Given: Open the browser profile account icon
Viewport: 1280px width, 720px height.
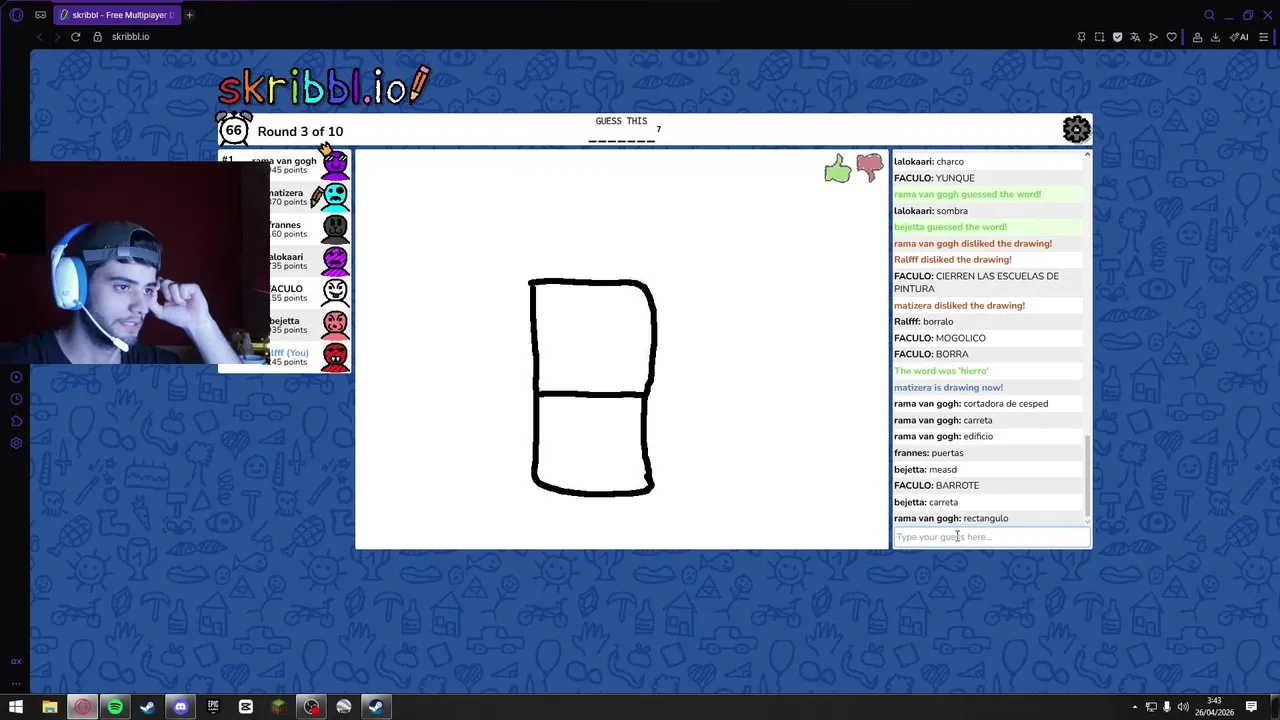Looking at the screenshot, I should tap(1197, 37).
